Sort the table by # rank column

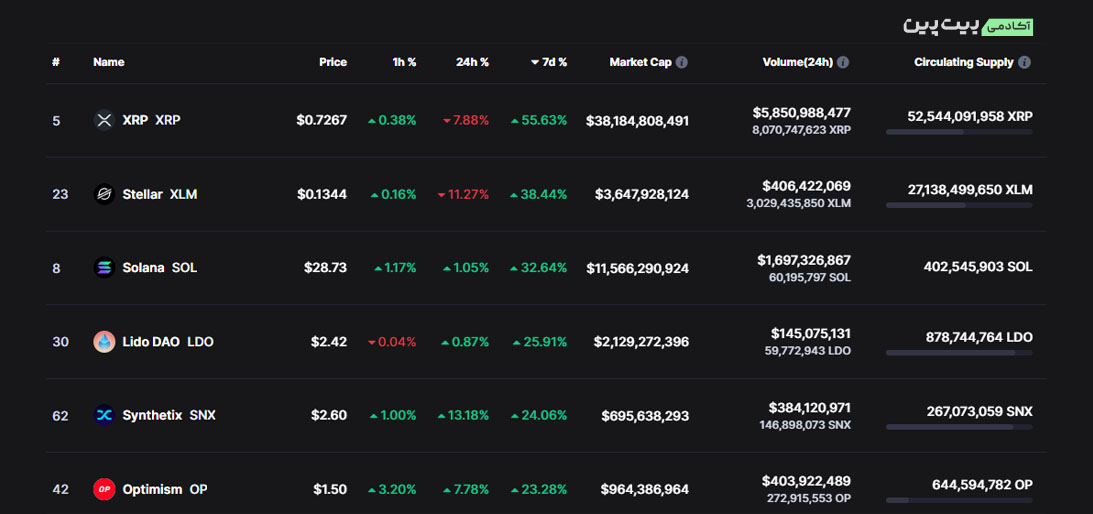point(56,62)
